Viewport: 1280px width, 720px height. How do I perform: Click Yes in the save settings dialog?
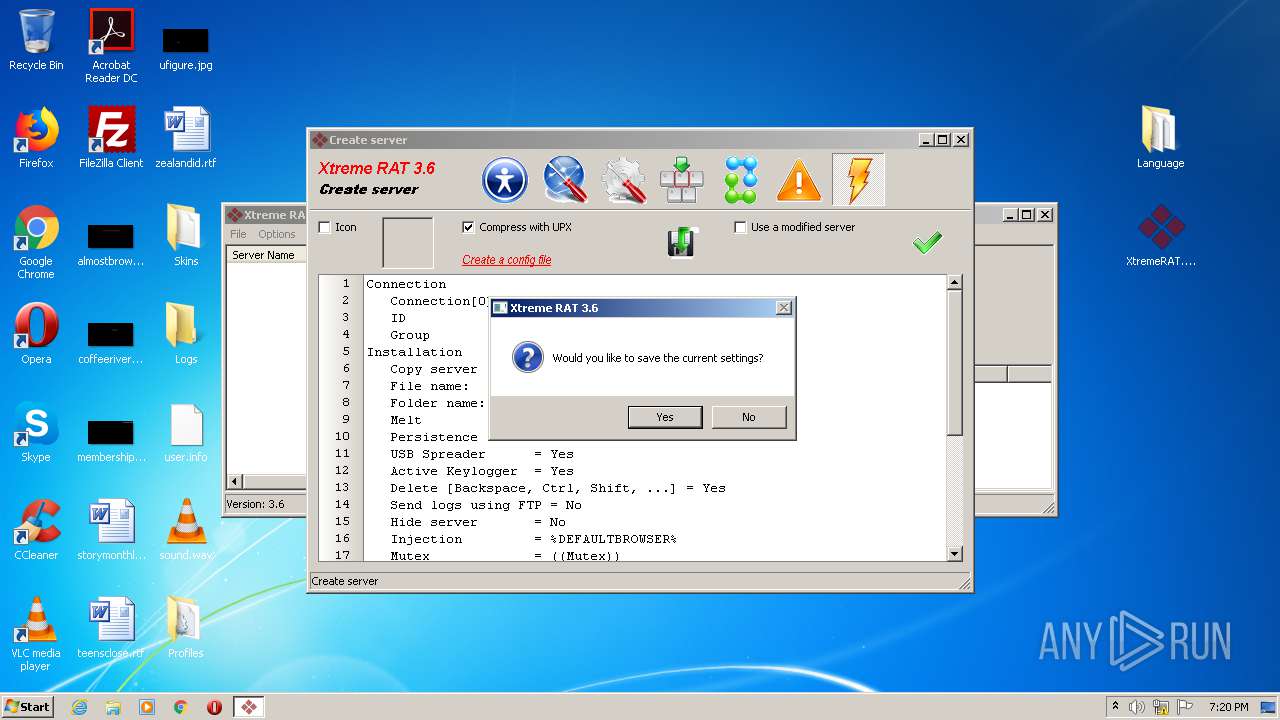665,417
